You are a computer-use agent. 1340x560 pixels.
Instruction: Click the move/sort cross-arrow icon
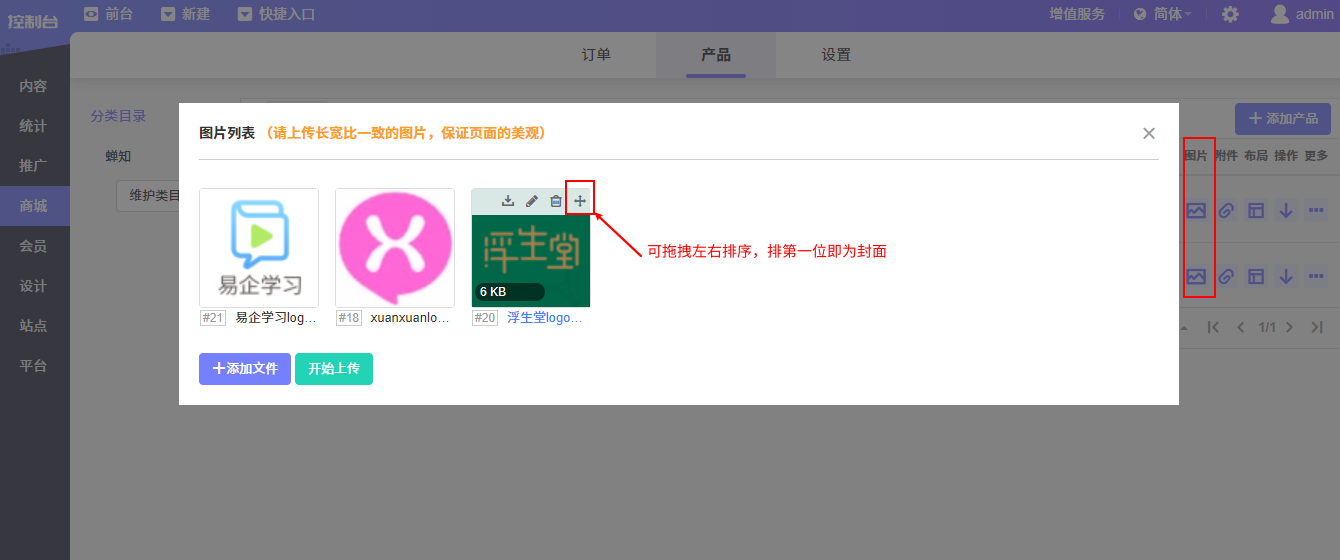pyautogui.click(x=580, y=201)
